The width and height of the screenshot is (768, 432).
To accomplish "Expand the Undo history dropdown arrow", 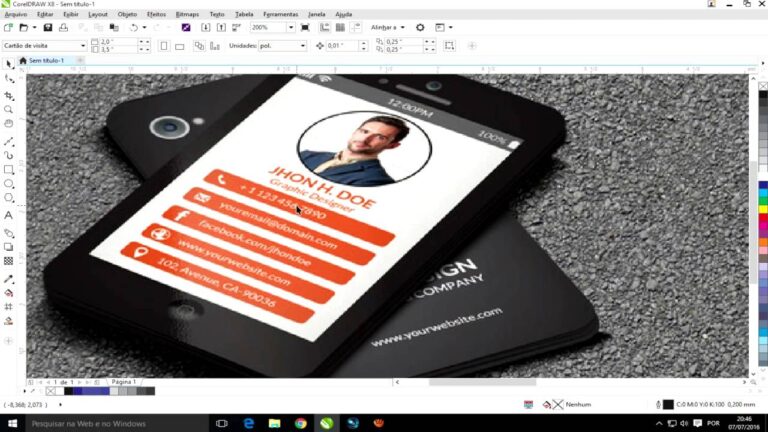I will coord(144,27).
